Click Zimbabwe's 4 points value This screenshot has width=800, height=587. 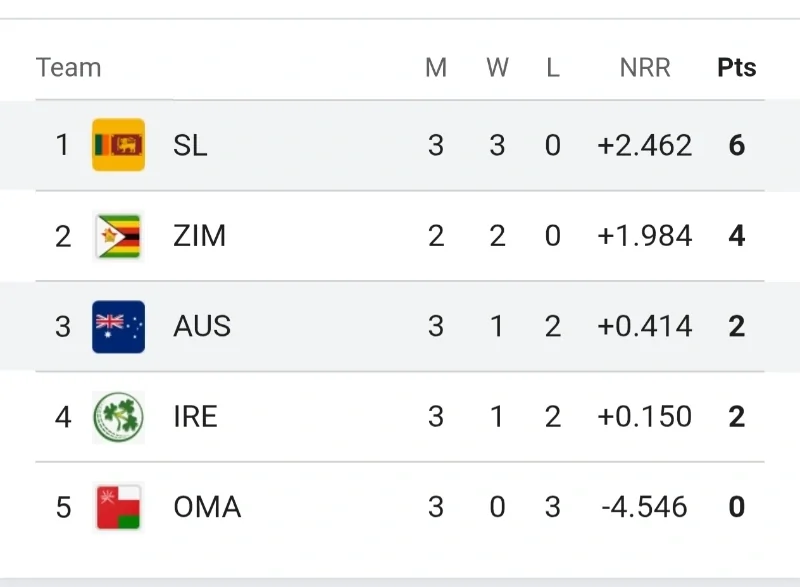point(737,236)
